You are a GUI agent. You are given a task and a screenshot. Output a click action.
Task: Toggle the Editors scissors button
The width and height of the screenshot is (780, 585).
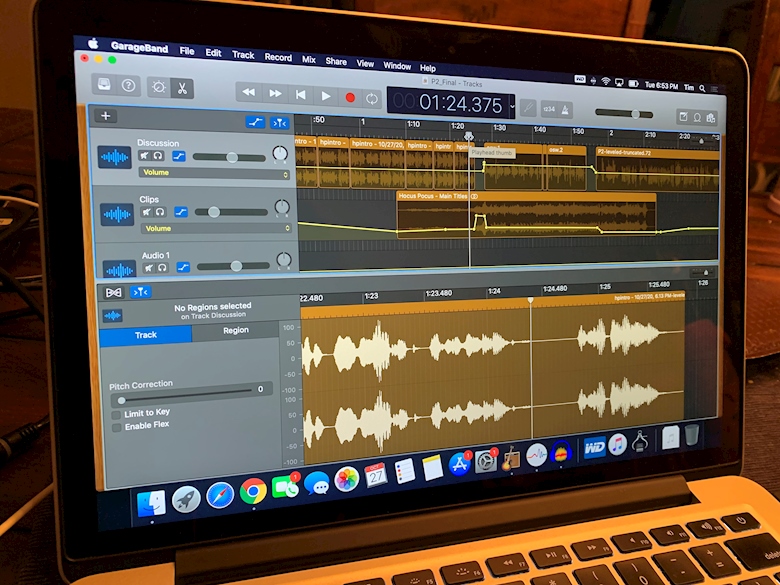182,89
